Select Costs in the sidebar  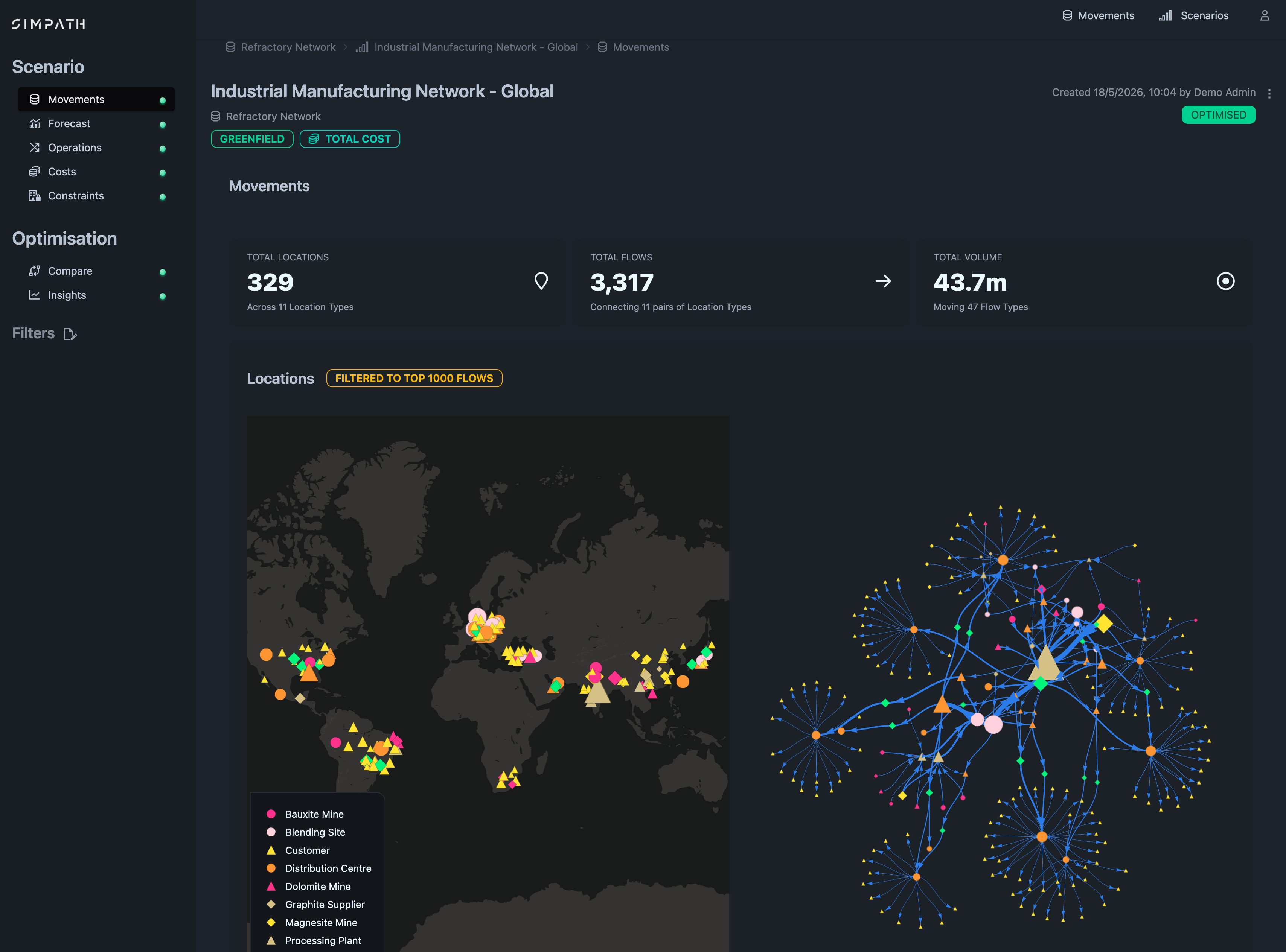(x=96, y=172)
